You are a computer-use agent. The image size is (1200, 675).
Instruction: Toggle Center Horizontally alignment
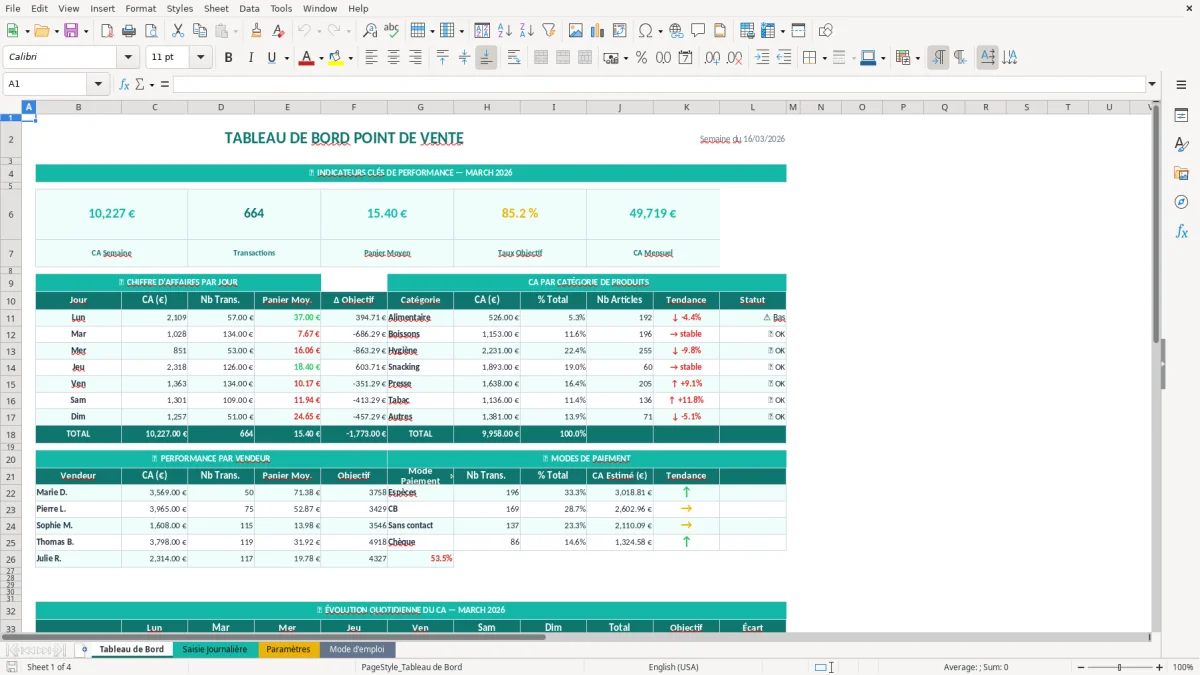(394, 58)
